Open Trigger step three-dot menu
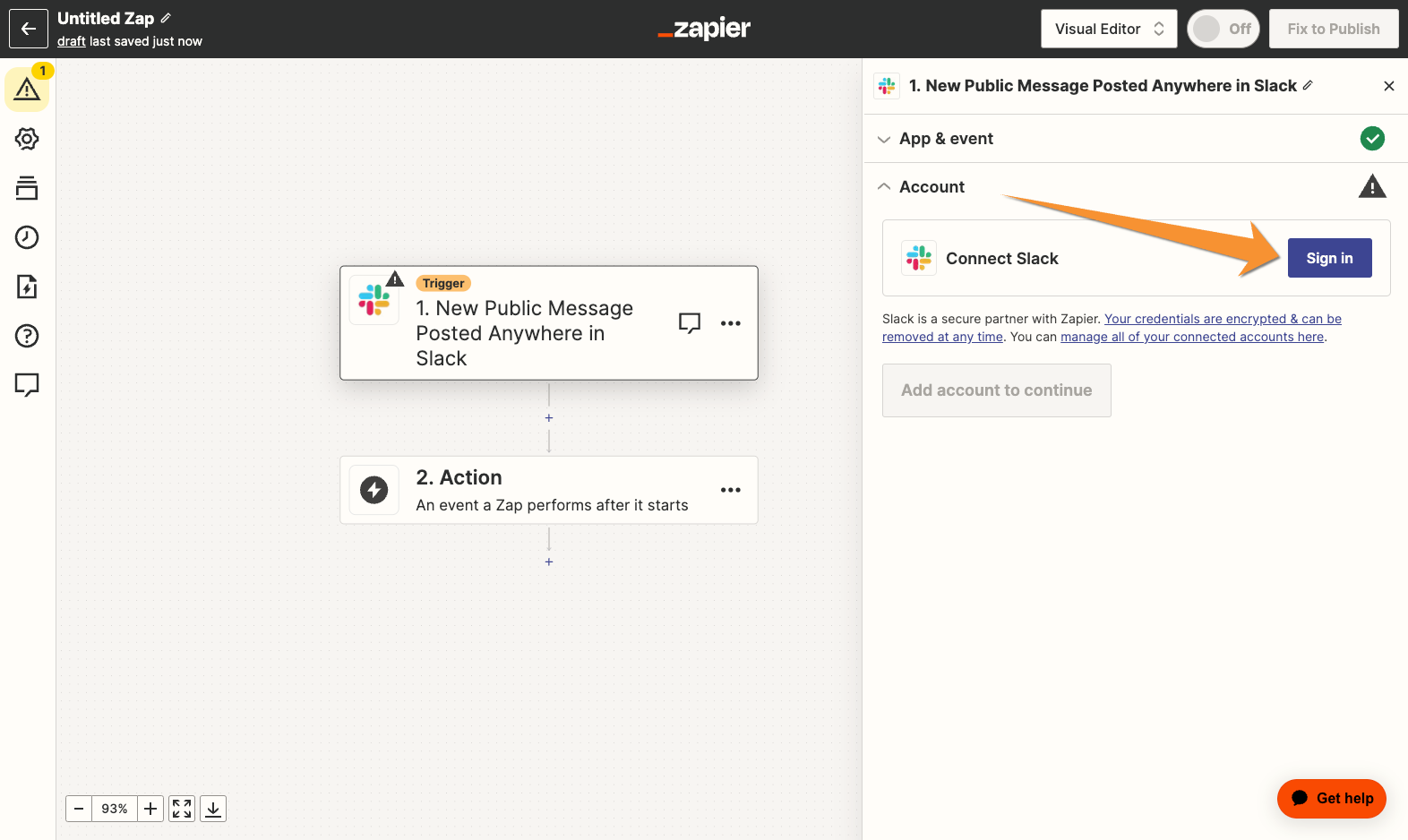 (x=731, y=323)
